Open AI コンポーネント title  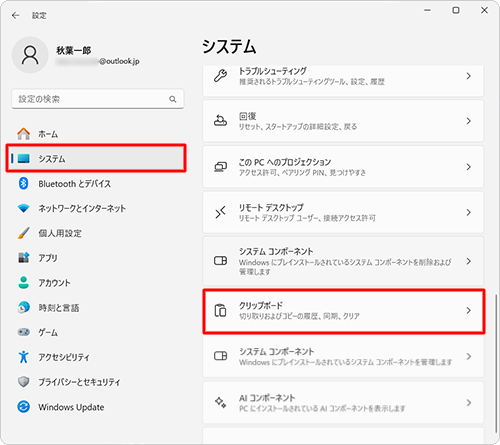[x=267, y=398]
